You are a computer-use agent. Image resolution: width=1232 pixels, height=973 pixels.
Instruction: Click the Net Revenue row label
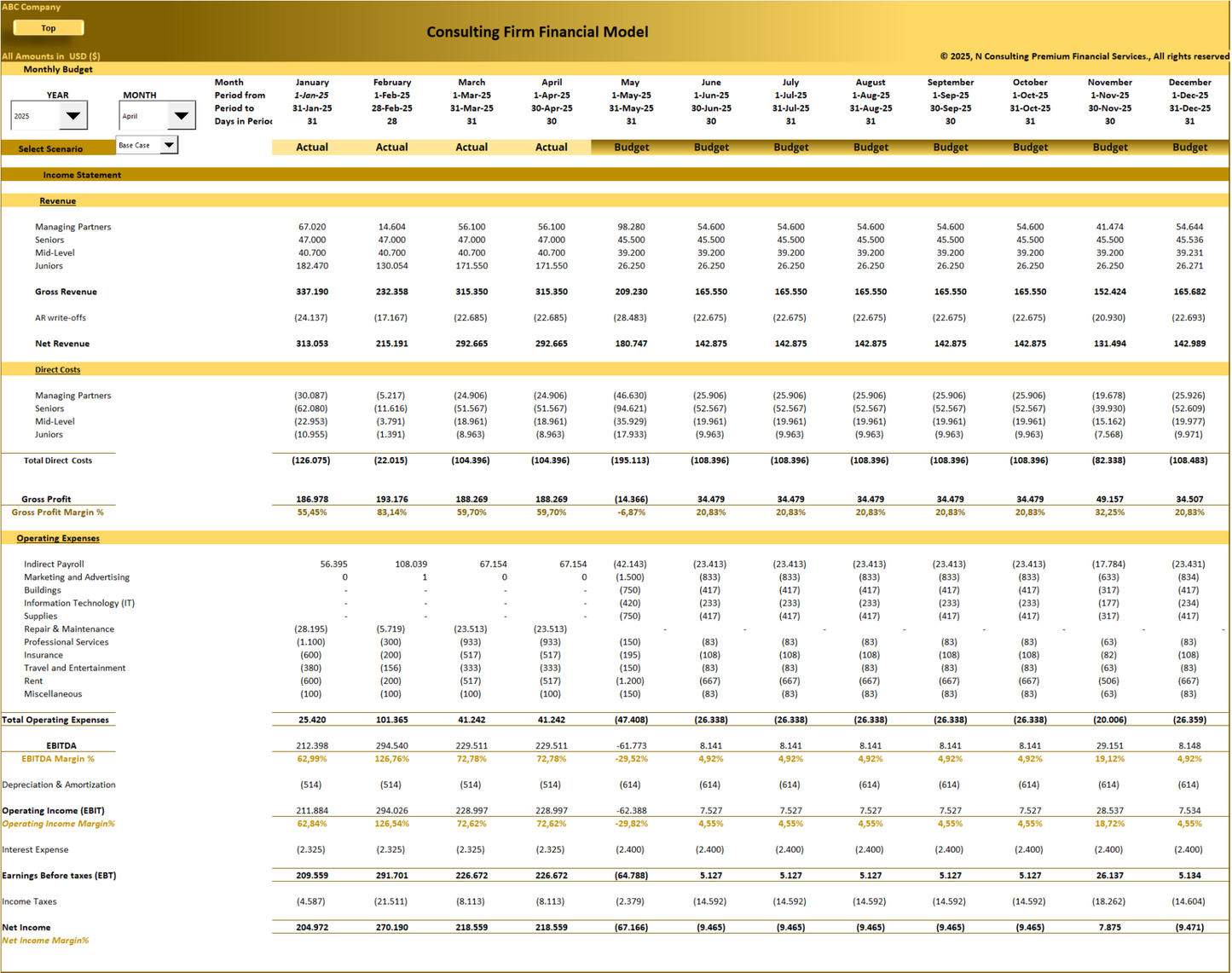62,344
